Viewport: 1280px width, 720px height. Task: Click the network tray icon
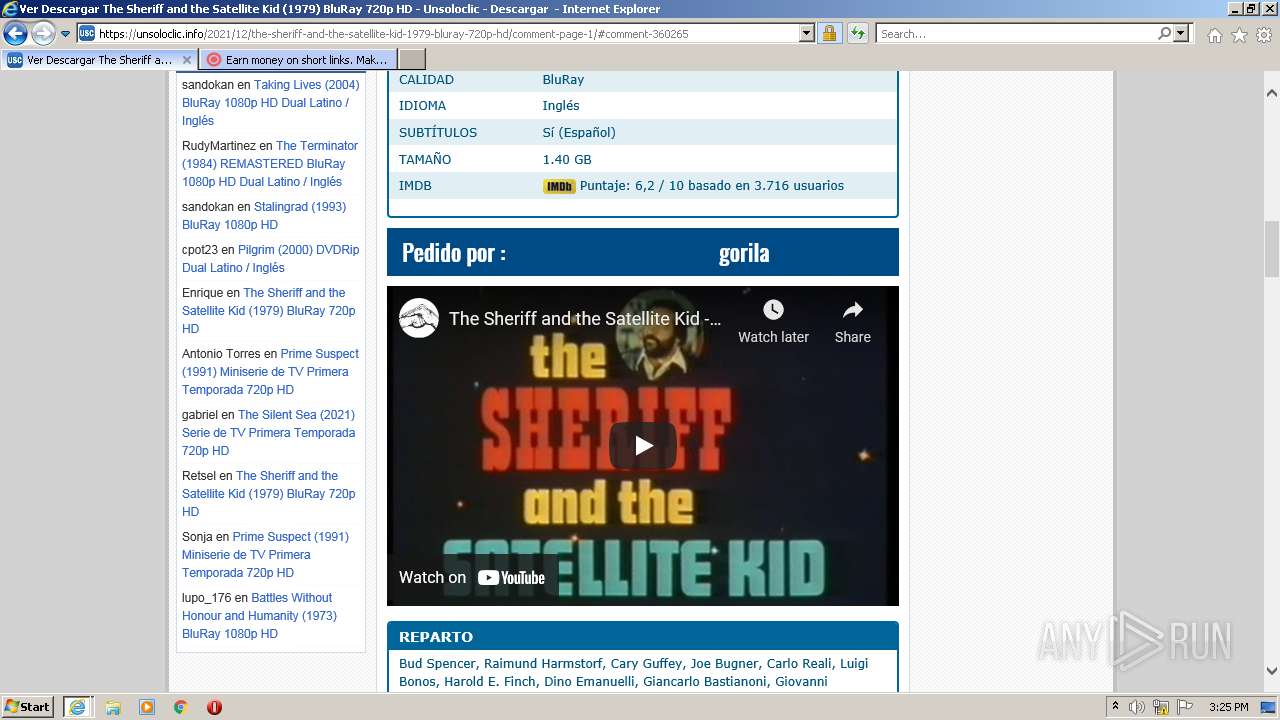tap(1160, 707)
